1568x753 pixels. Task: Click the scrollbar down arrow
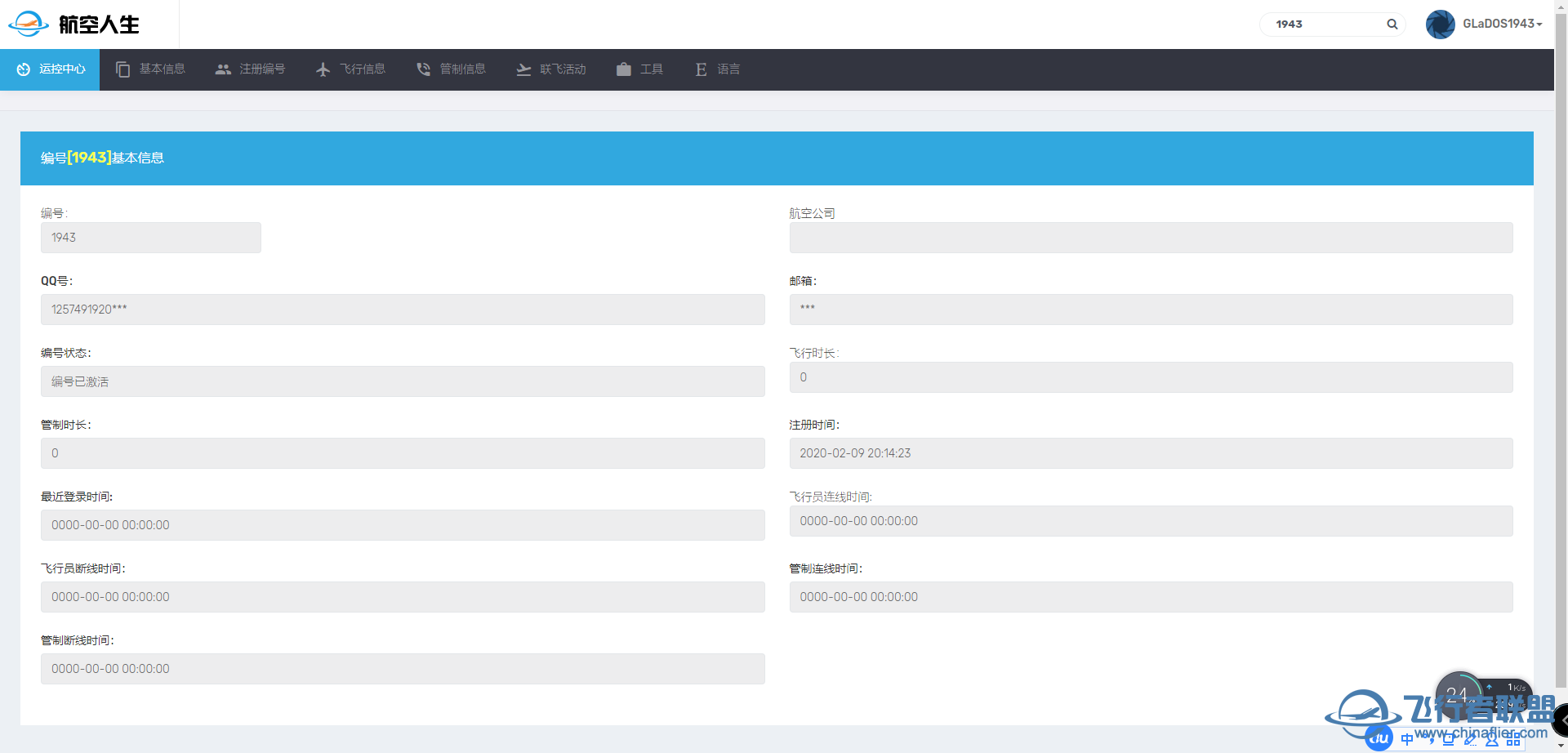point(1561,746)
